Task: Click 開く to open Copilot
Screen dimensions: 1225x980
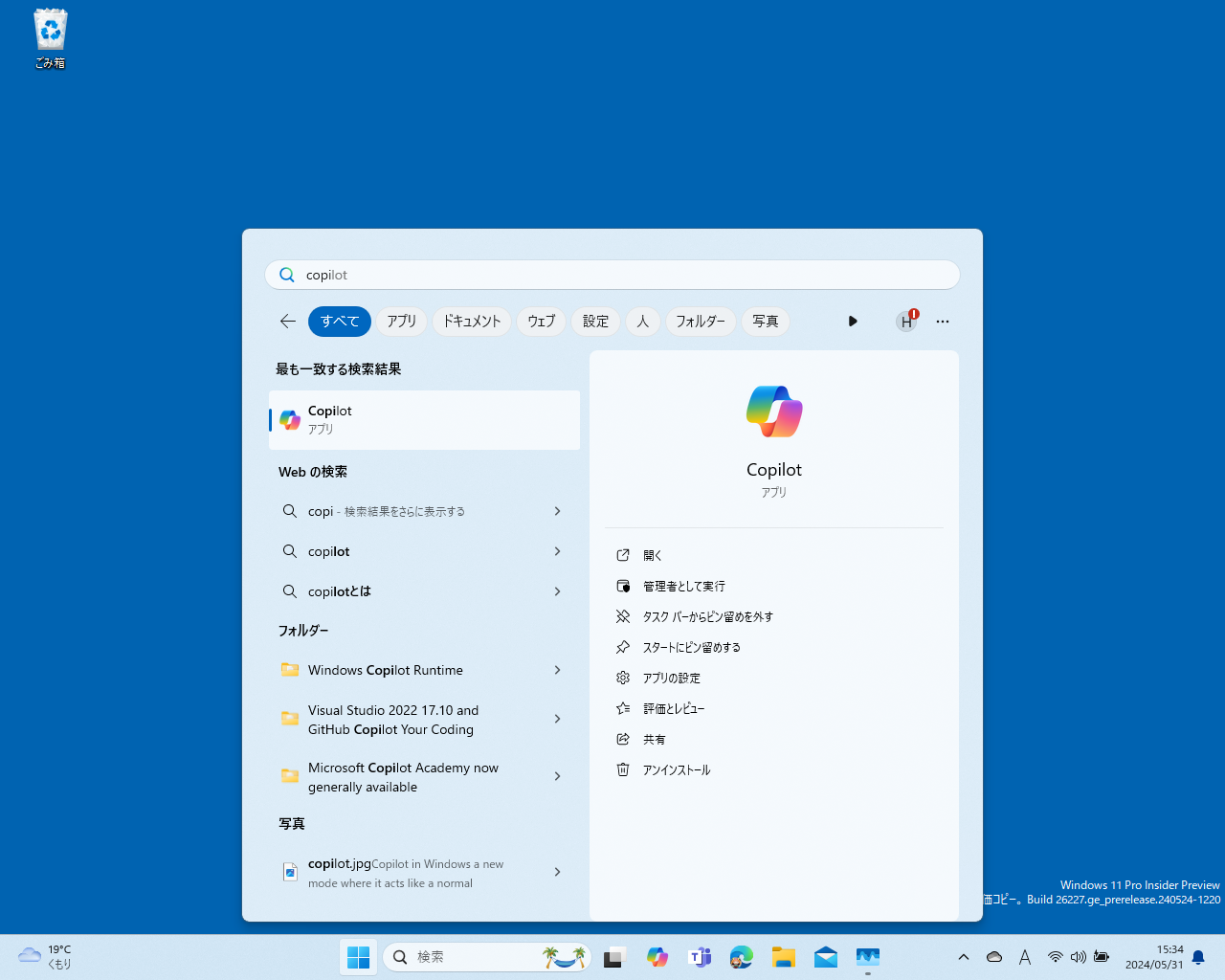Action: pyautogui.click(x=774, y=555)
